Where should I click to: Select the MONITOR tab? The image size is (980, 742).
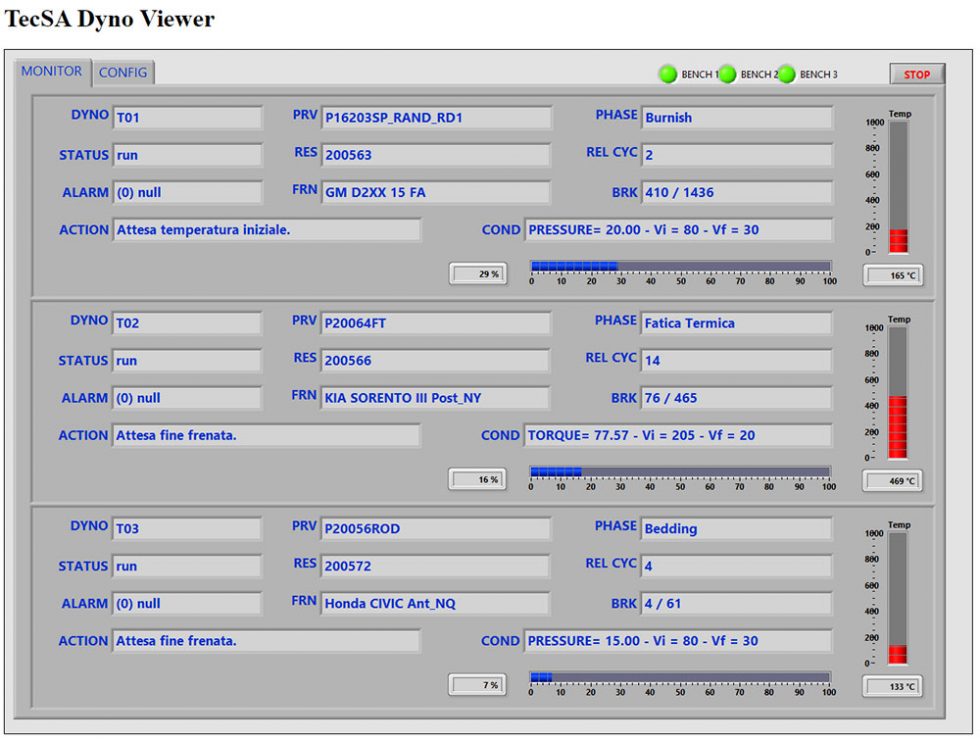54,70
